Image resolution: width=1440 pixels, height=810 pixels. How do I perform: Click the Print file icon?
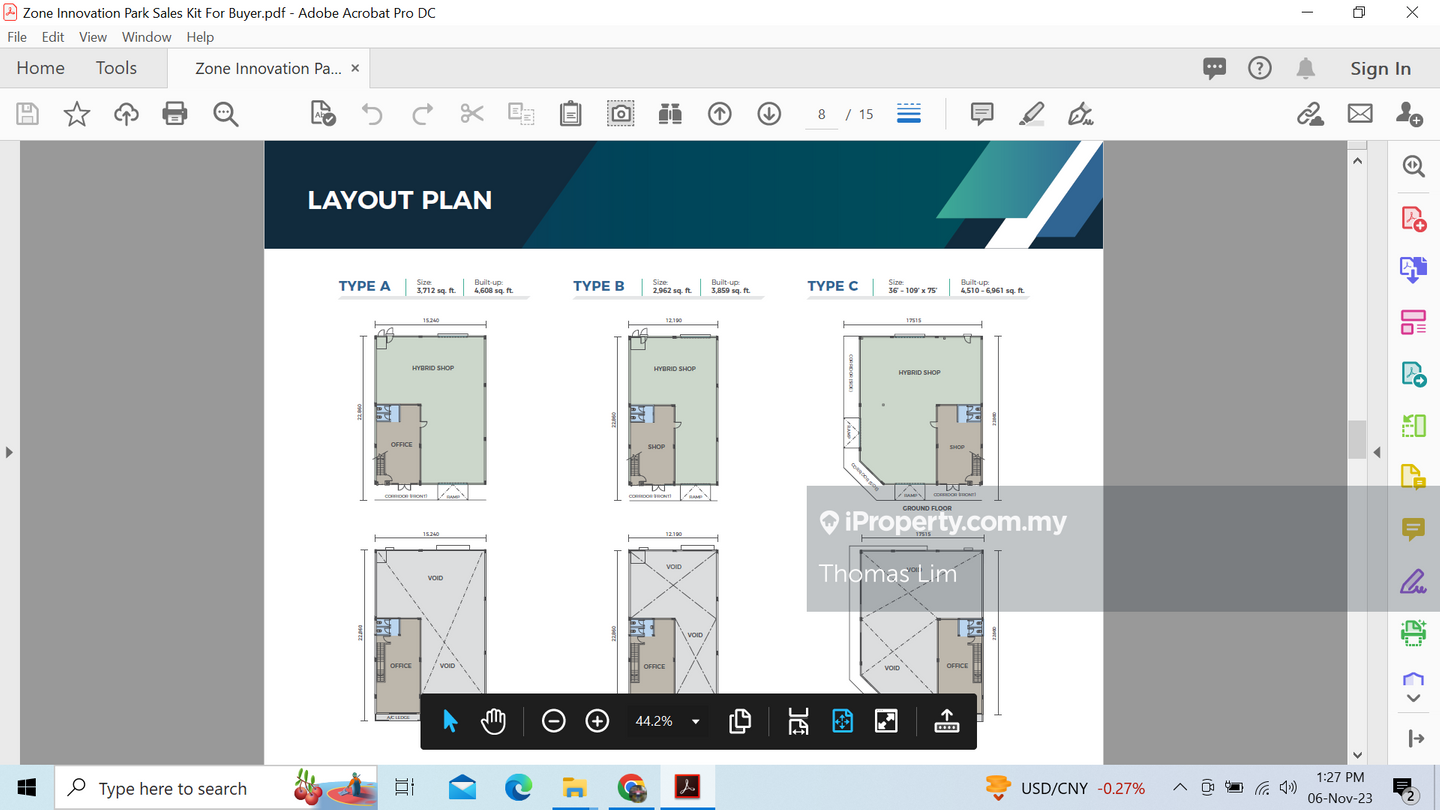(175, 114)
